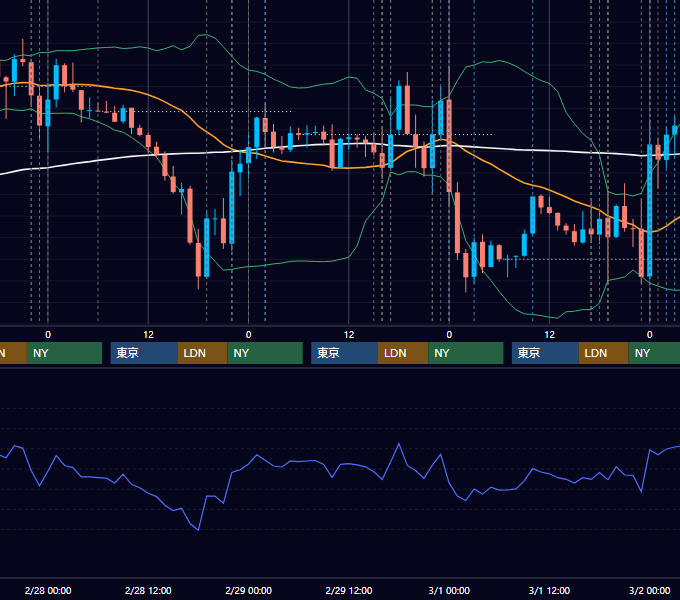Click the '0' hour tick above 2/29 00:00
The width and height of the screenshot is (680, 600).
(248, 335)
